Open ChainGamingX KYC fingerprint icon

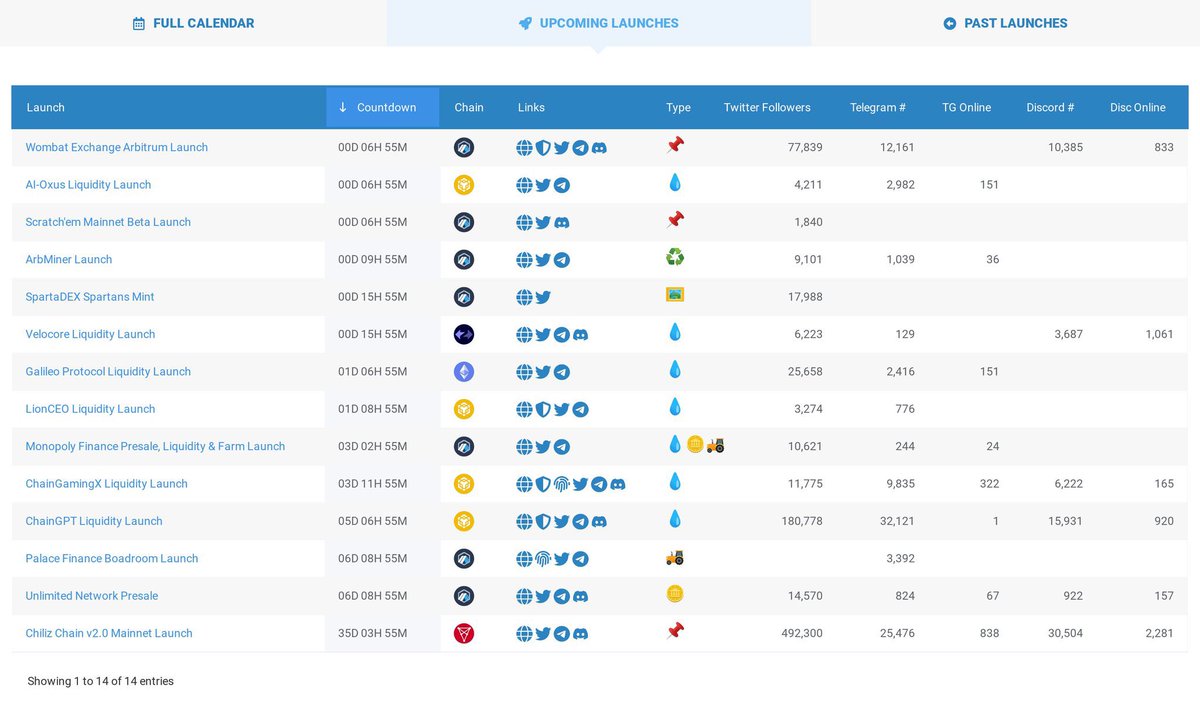coord(561,483)
